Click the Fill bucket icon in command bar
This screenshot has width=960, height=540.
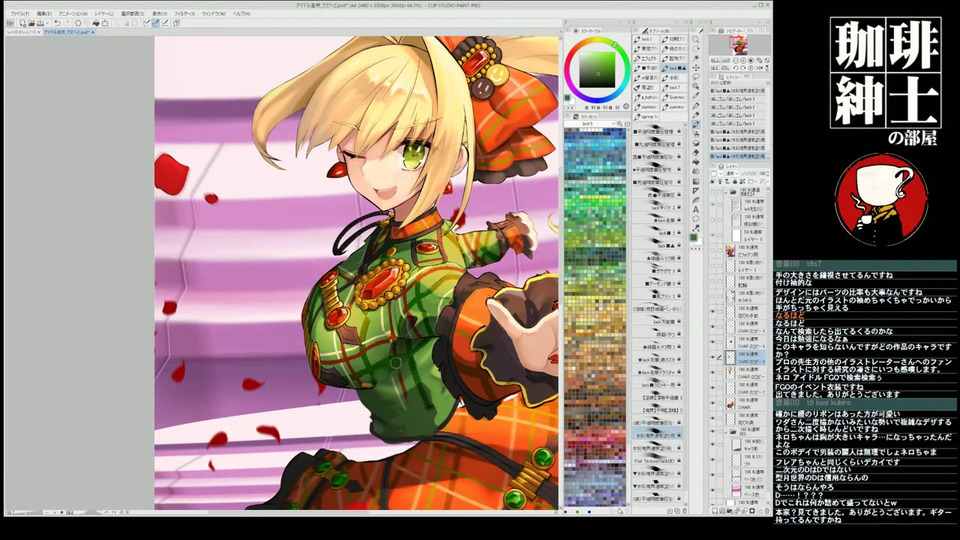click(96, 23)
